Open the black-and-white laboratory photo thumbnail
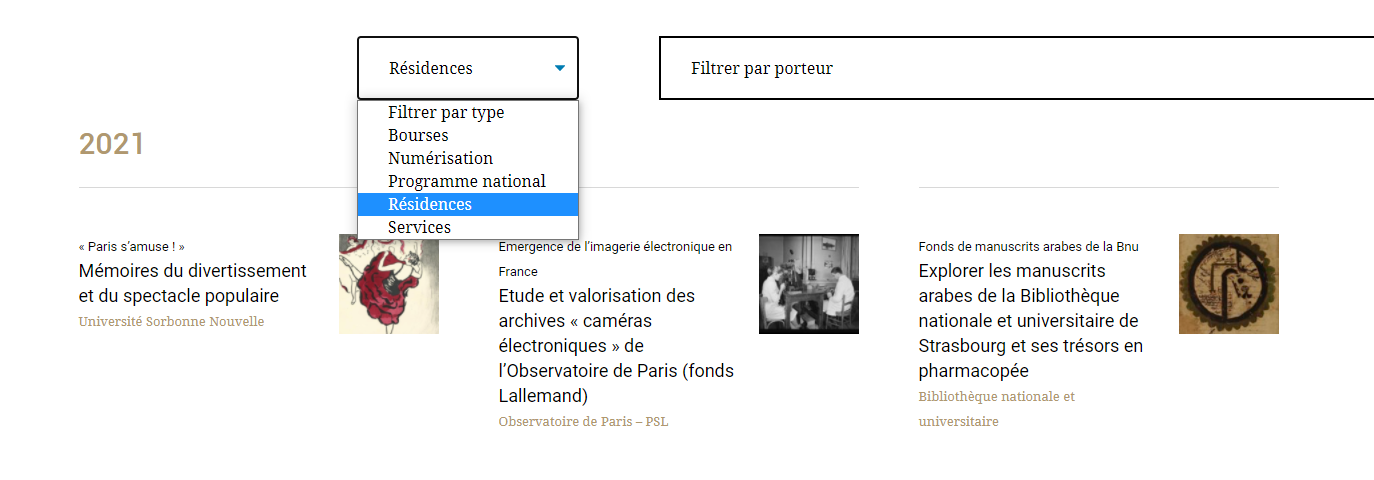Screen dimensions: 1374x480 click(x=809, y=284)
